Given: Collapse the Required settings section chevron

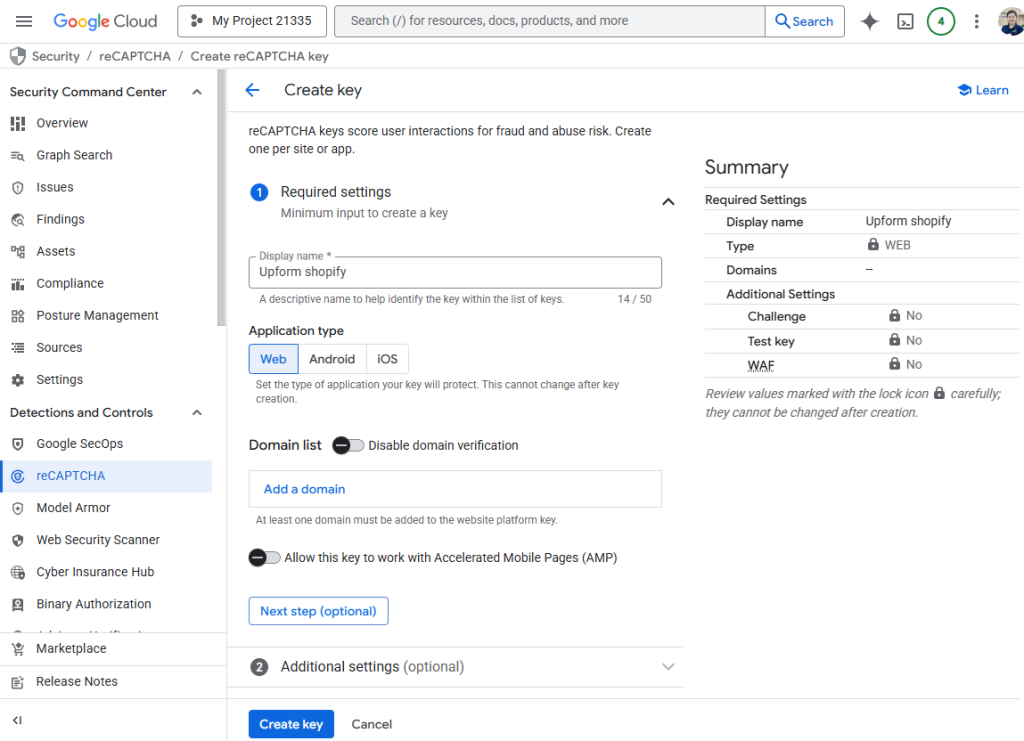Looking at the screenshot, I should pyautogui.click(x=668, y=202).
